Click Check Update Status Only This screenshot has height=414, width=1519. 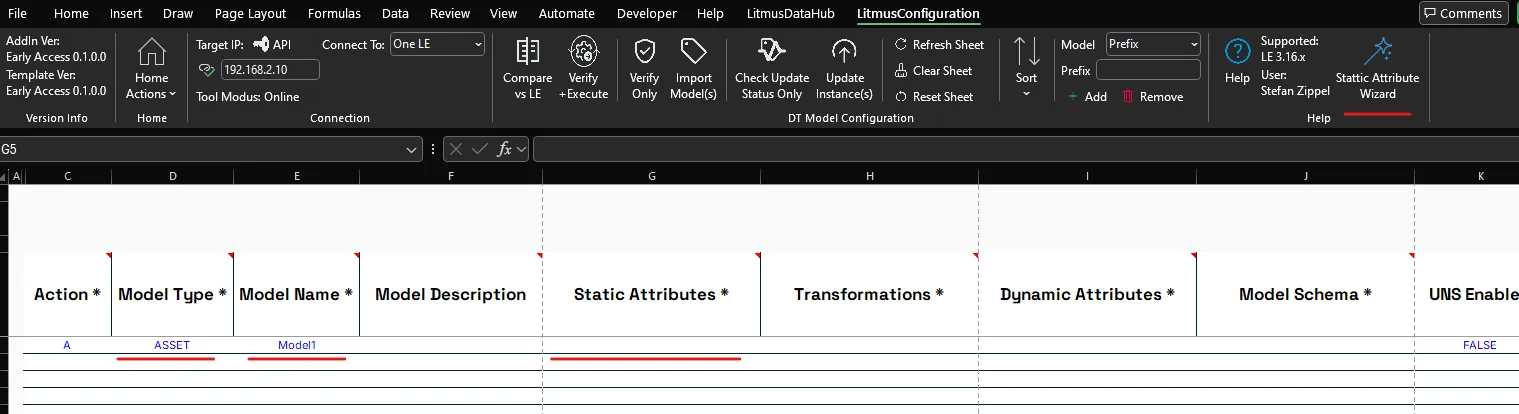772,70
